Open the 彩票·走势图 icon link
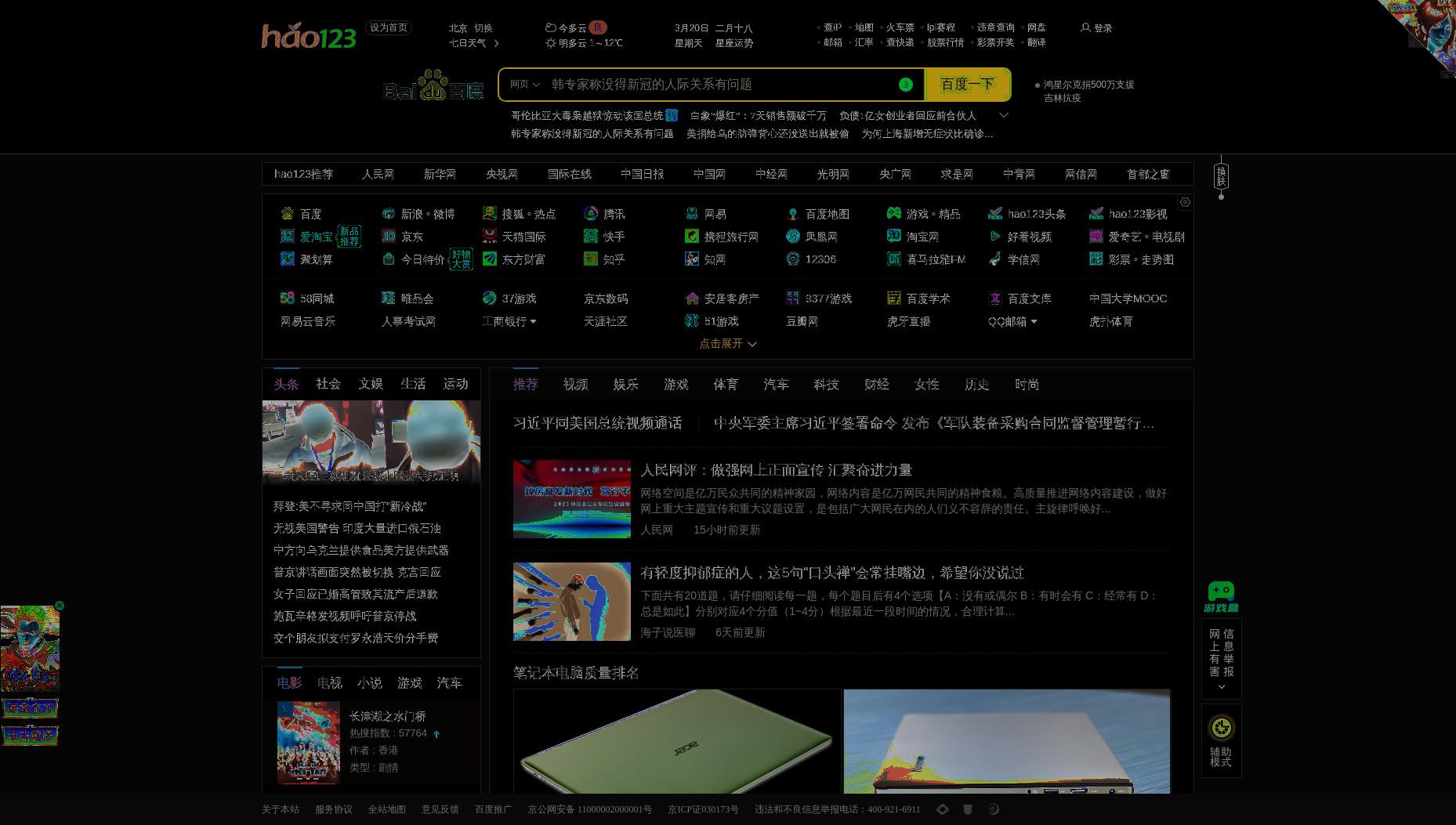Screen dimensions: 1456x825 pos(1096,259)
